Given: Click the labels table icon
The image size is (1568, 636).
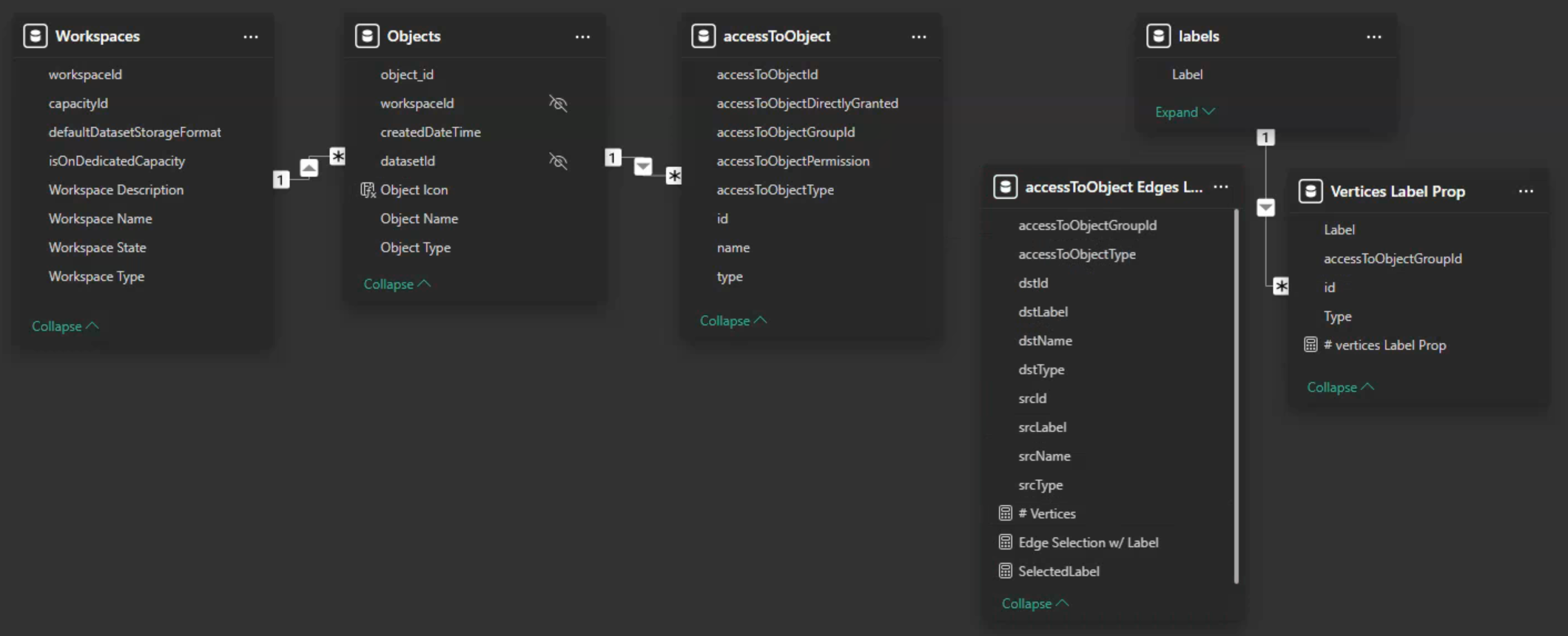Looking at the screenshot, I should click(x=1158, y=36).
